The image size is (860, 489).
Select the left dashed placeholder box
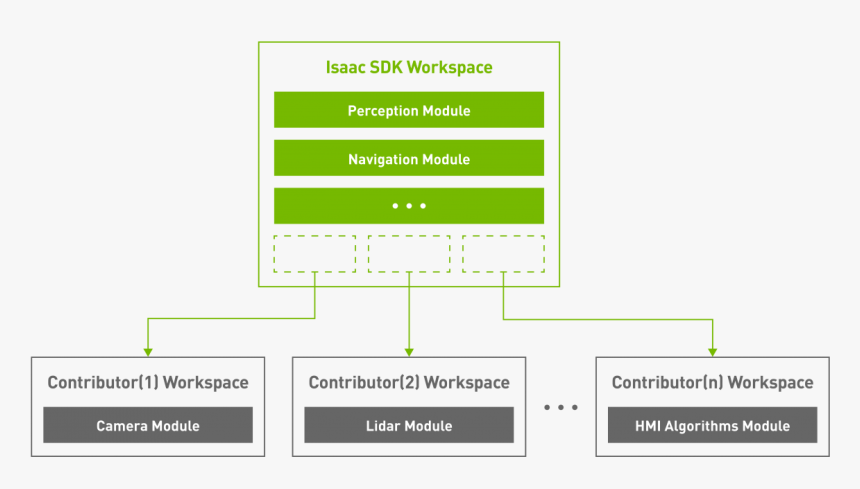click(315, 254)
